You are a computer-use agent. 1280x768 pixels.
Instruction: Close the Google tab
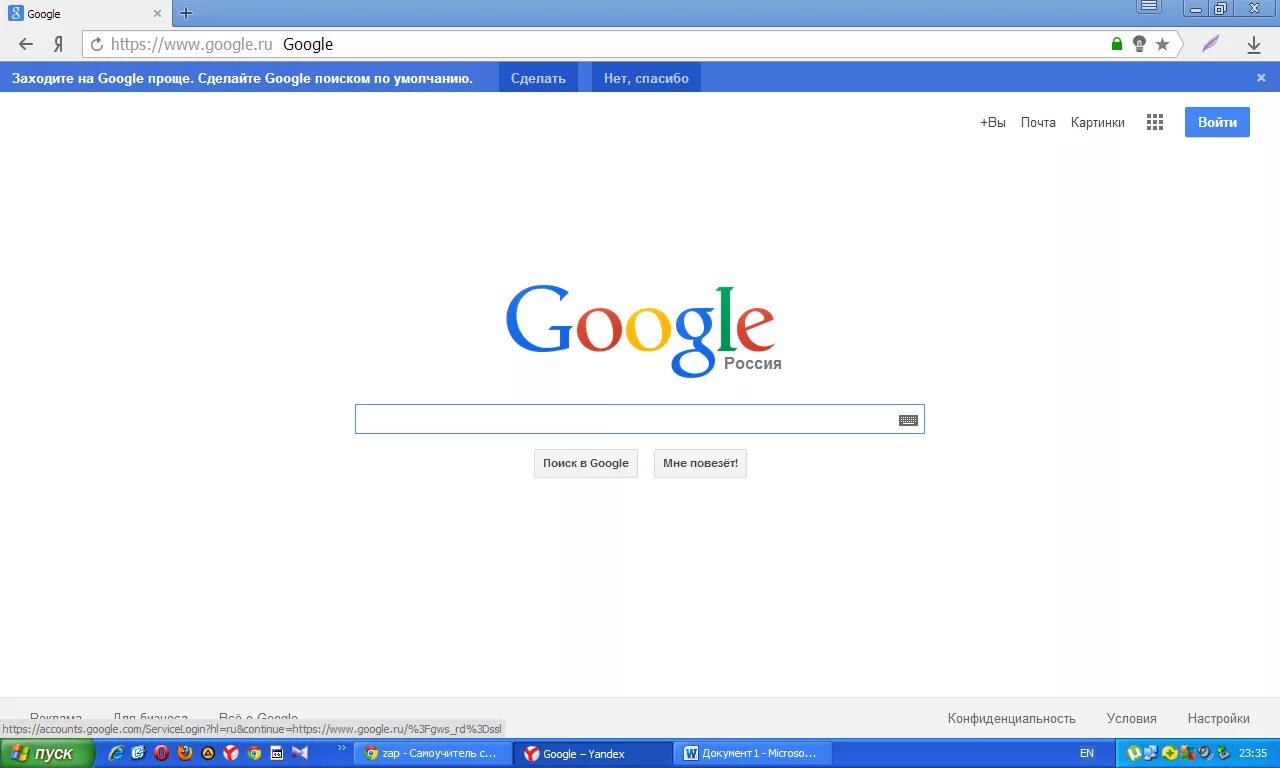[157, 14]
